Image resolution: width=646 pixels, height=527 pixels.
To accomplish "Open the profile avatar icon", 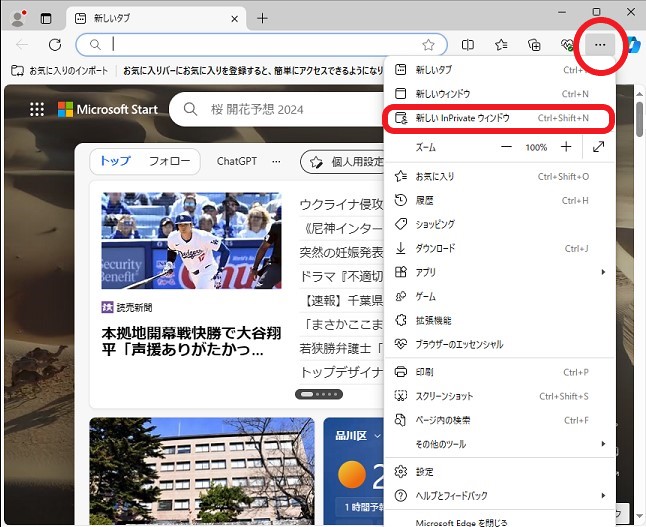I will coord(18,18).
